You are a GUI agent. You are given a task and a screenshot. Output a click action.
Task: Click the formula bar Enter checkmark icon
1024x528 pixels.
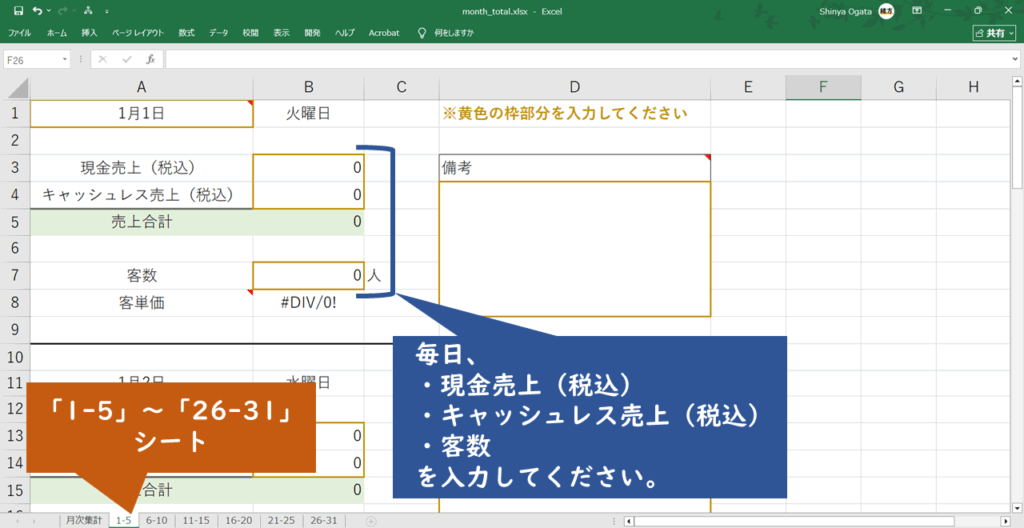126,60
